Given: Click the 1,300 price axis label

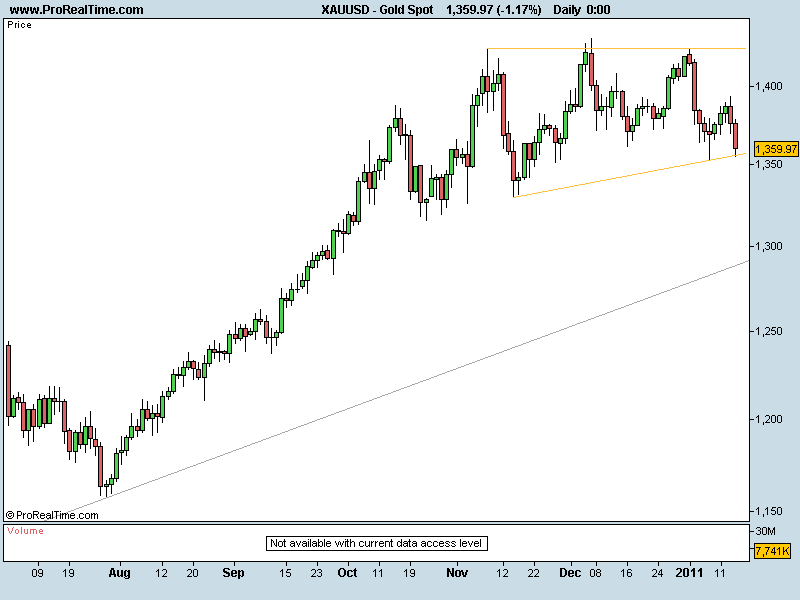Looking at the screenshot, I should (x=768, y=246).
